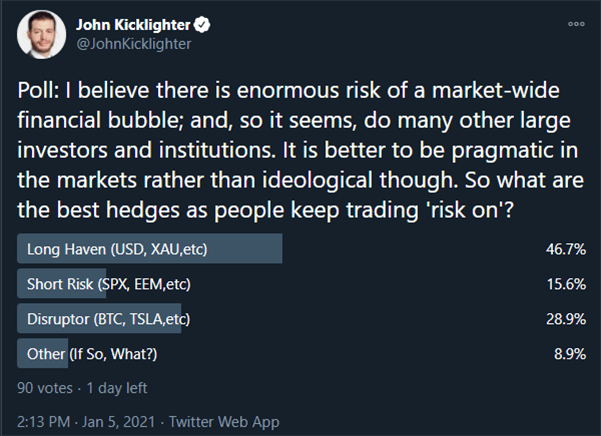Open John Kicklighter's profile avatar
601x436 pixels.
coord(41,34)
